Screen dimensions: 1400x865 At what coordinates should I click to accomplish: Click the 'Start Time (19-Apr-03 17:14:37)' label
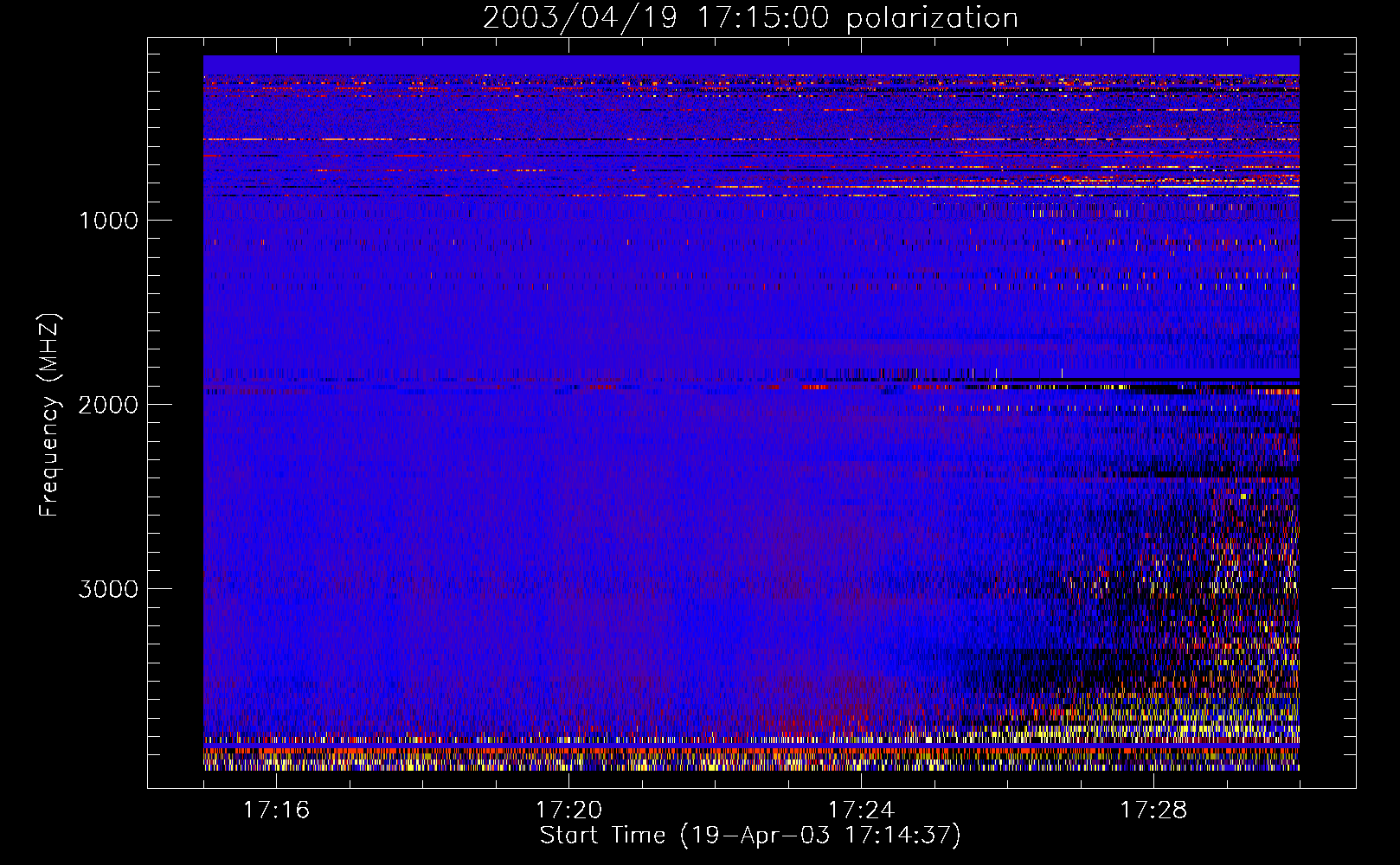[x=750, y=836]
